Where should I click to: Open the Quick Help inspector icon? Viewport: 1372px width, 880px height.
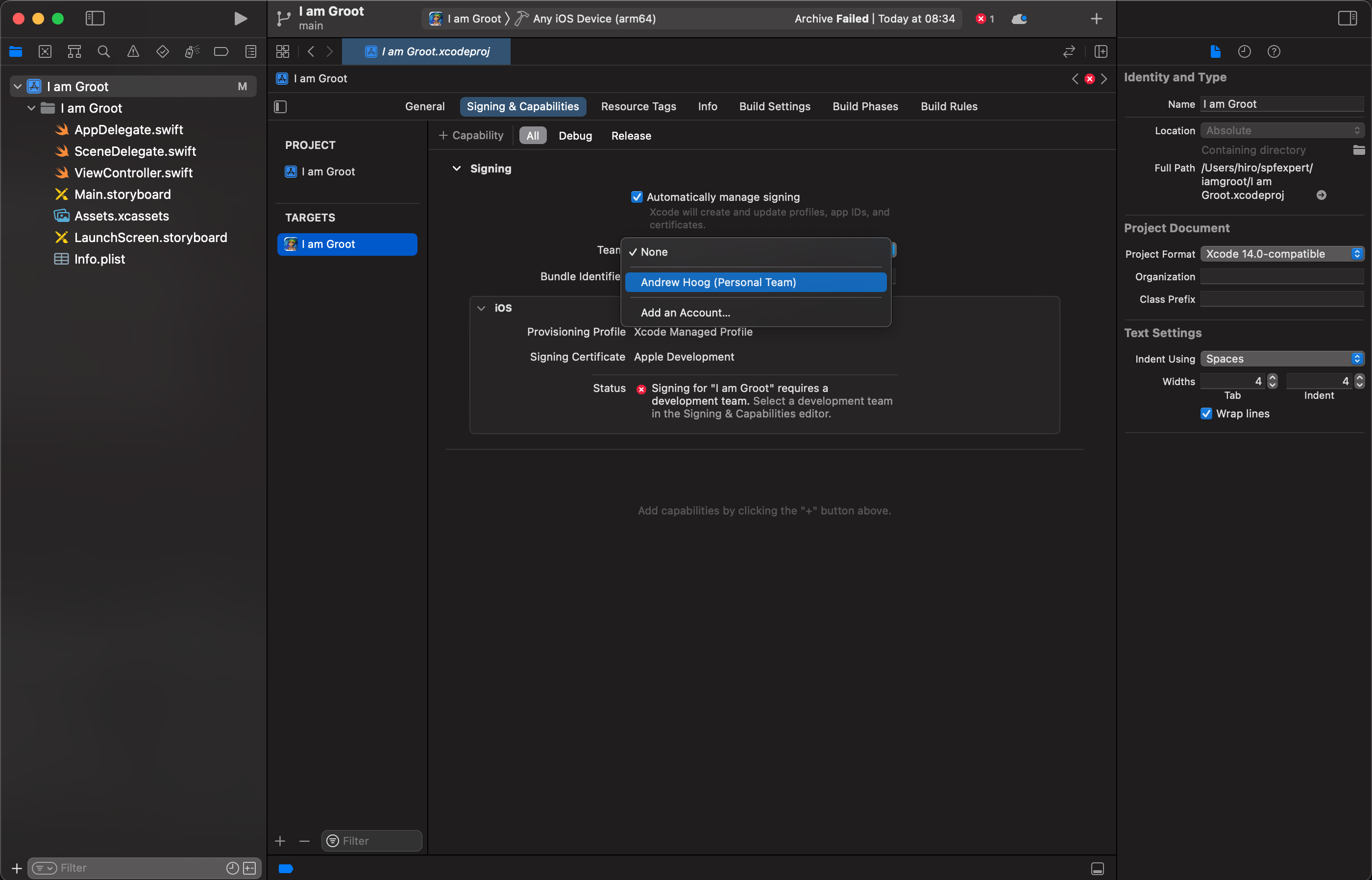tap(1274, 51)
